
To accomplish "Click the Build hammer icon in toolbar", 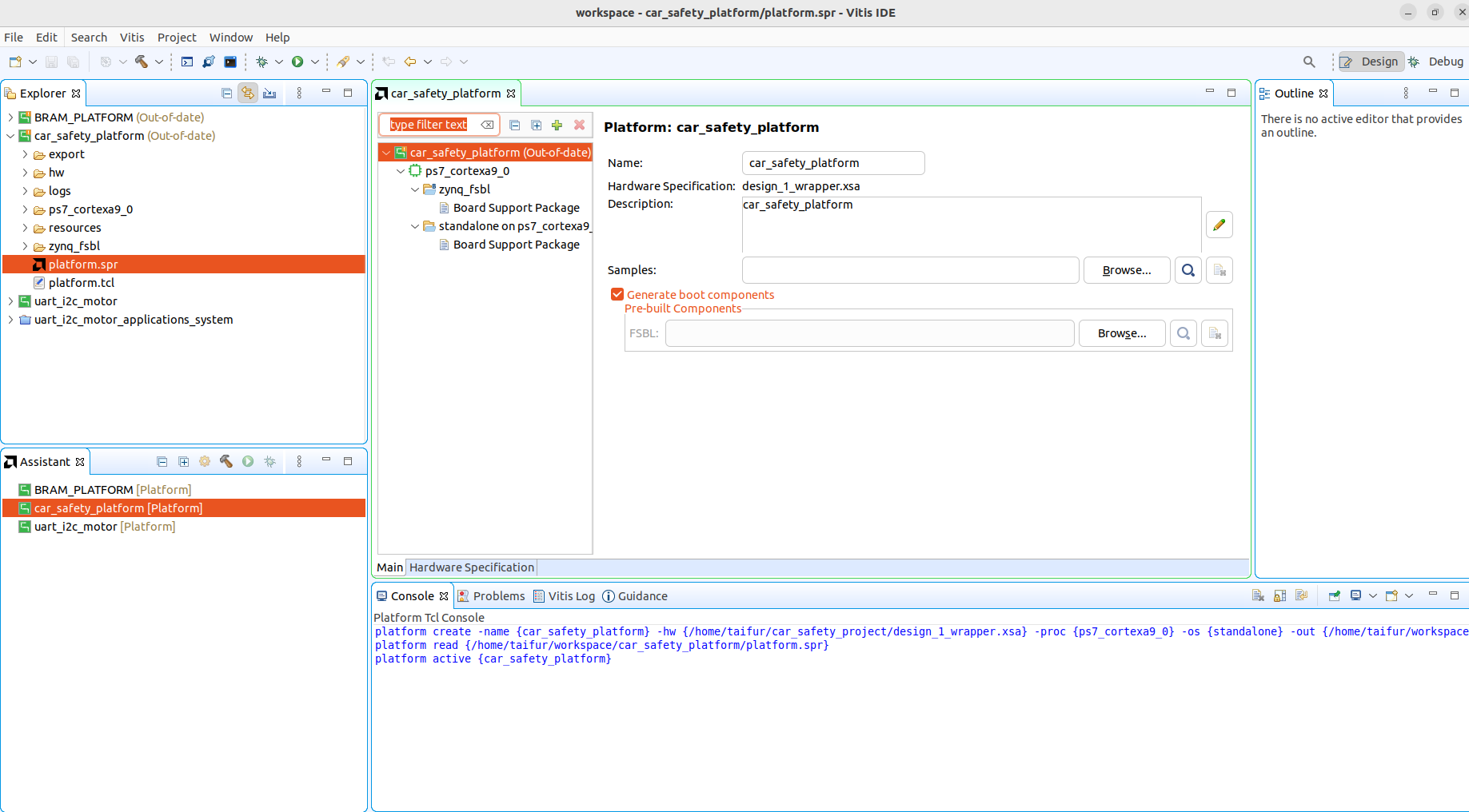I will pyautogui.click(x=142, y=62).
